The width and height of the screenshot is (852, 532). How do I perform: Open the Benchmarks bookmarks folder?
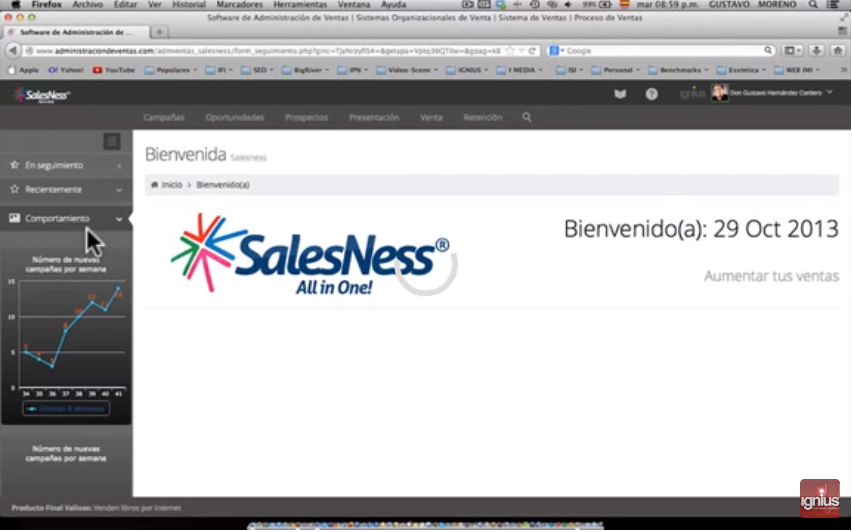coord(679,70)
